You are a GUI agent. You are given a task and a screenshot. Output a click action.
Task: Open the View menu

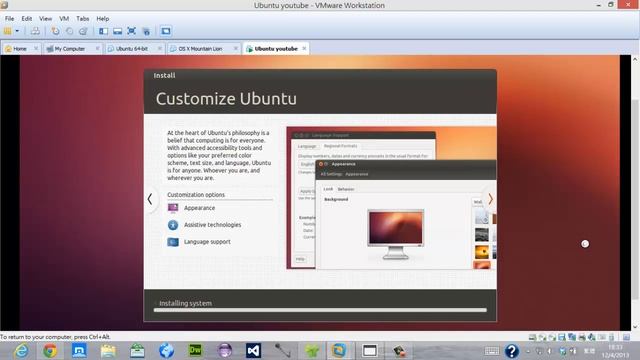(45, 19)
